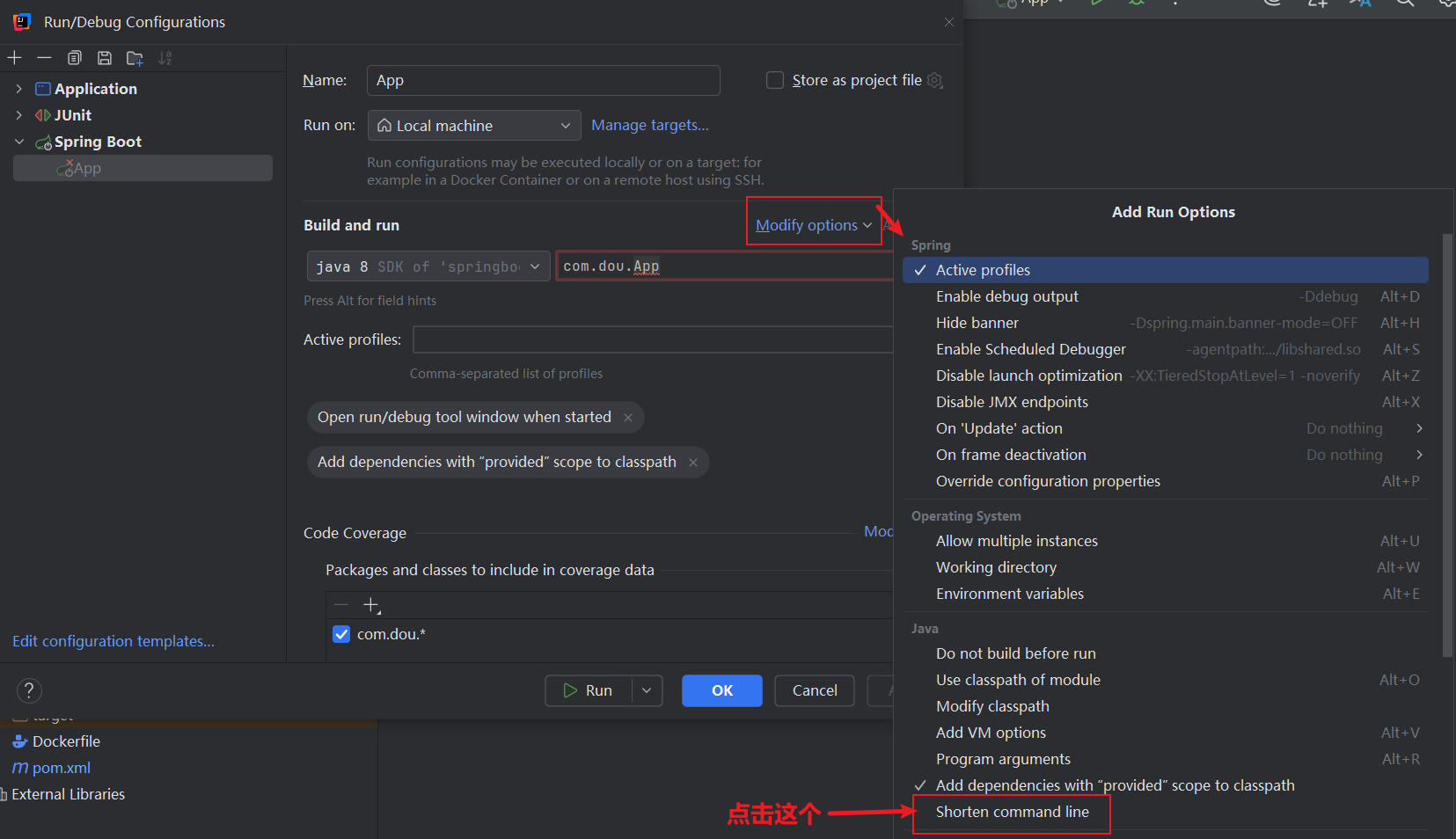
Task: Uncheck com.dou.* coverage package
Action: coord(340,633)
